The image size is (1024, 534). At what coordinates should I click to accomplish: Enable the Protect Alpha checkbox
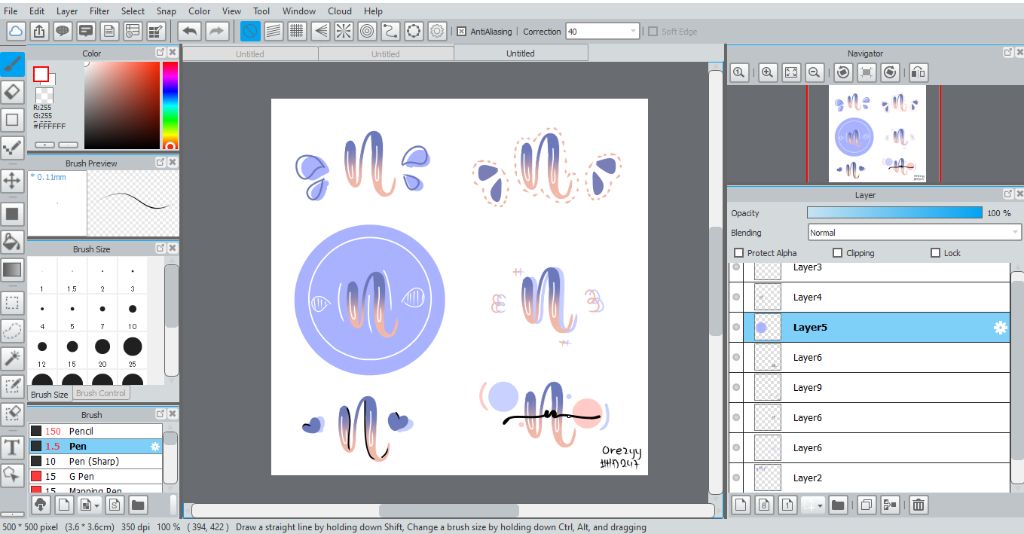tap(739, 253)
